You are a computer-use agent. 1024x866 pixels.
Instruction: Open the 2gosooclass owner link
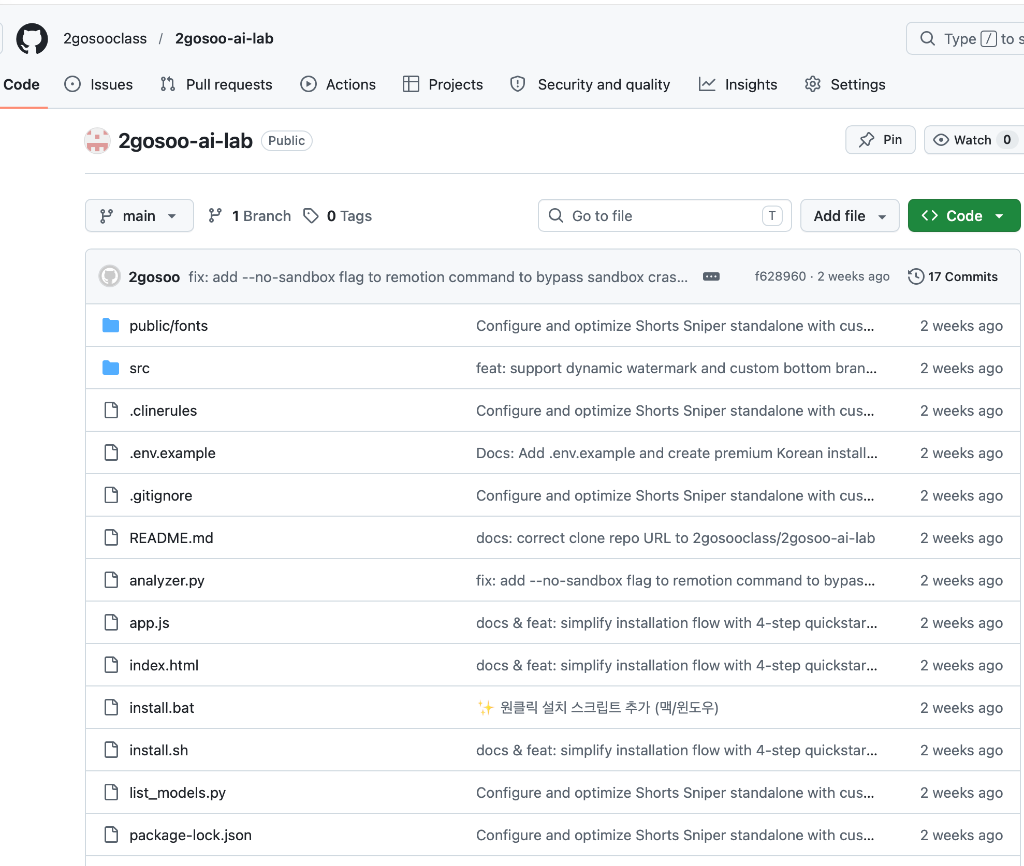[x=105, y=39]
